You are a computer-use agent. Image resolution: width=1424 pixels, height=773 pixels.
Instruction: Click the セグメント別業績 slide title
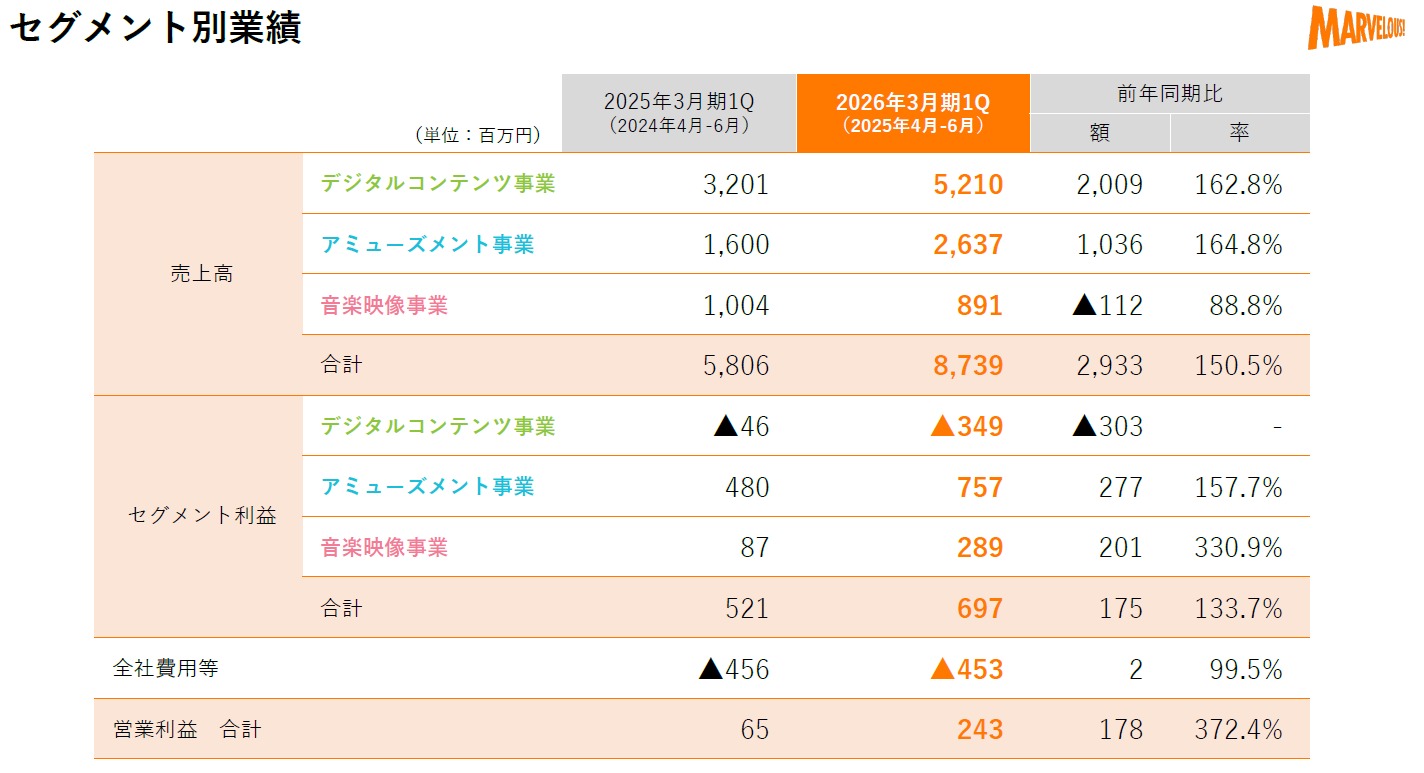155,29
